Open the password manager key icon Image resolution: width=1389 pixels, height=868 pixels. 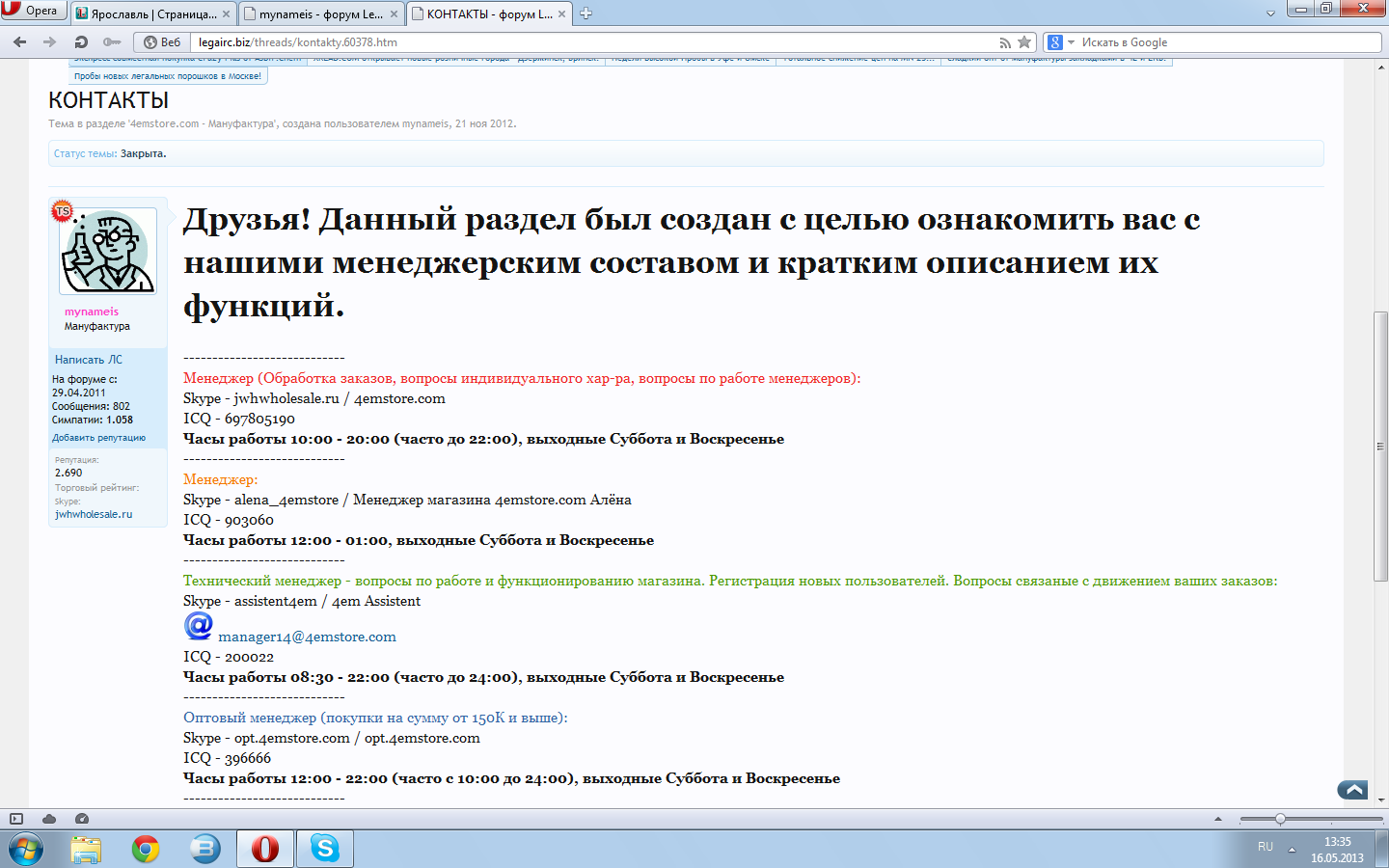[x=112, y=41]
